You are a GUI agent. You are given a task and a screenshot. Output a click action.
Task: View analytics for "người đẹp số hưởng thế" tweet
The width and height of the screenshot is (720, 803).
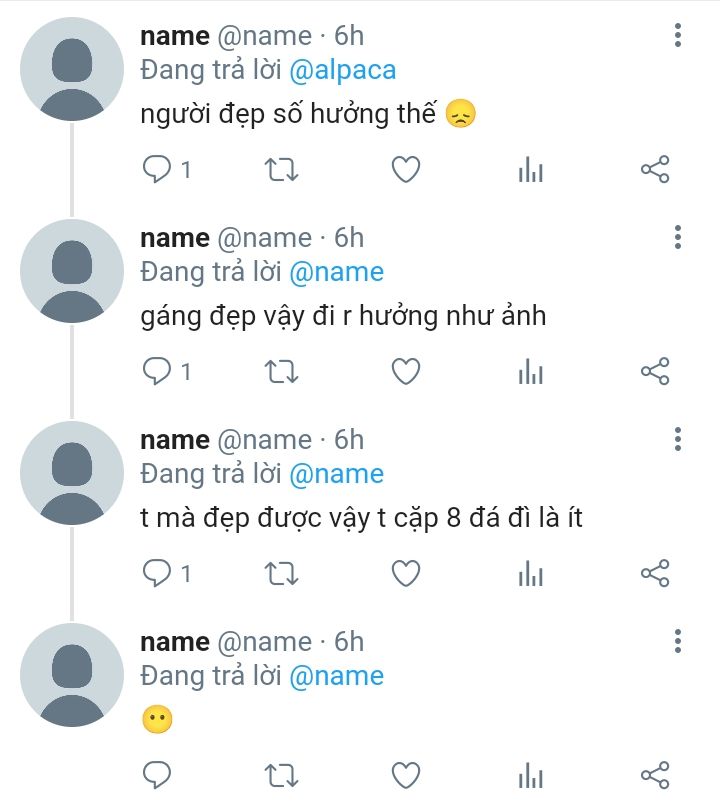click(530, 171)
